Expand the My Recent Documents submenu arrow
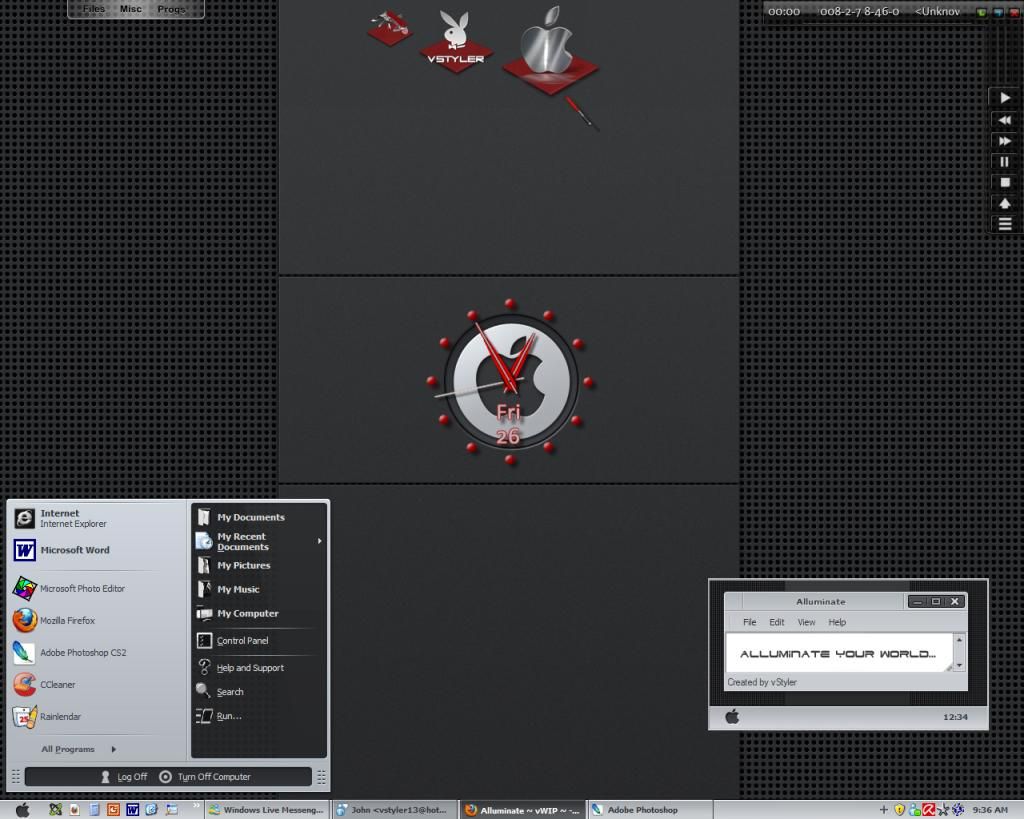1024x819 pixels. (x=320, y=541)
